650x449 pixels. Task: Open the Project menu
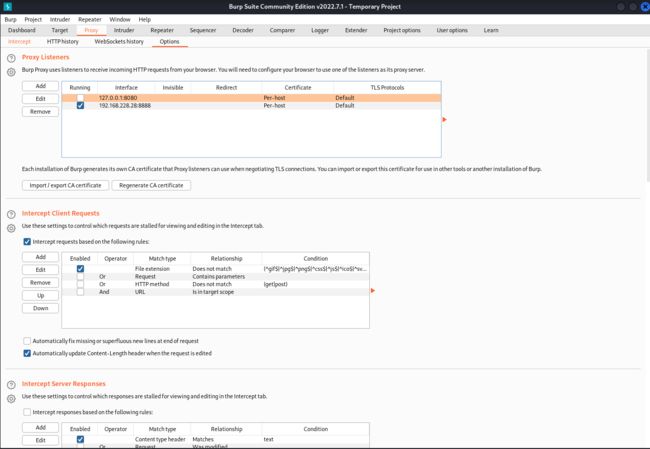tap(33, 19)
